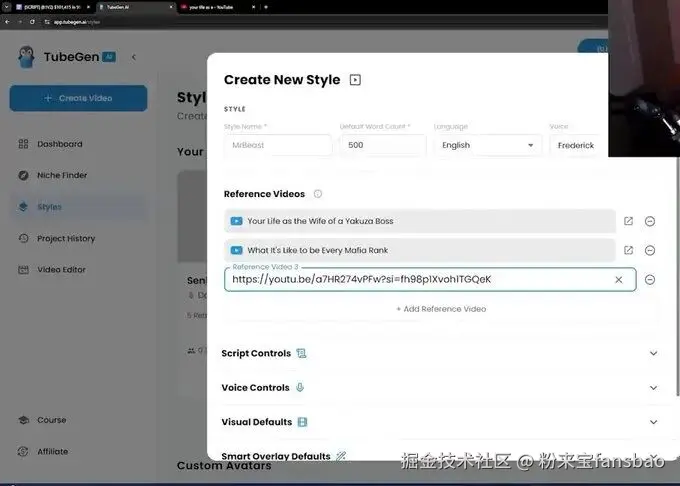The height and width of the screenshot is (486, 680).
Task: Switch to the YouTube browser tab
Action: [x=217, y=7]
